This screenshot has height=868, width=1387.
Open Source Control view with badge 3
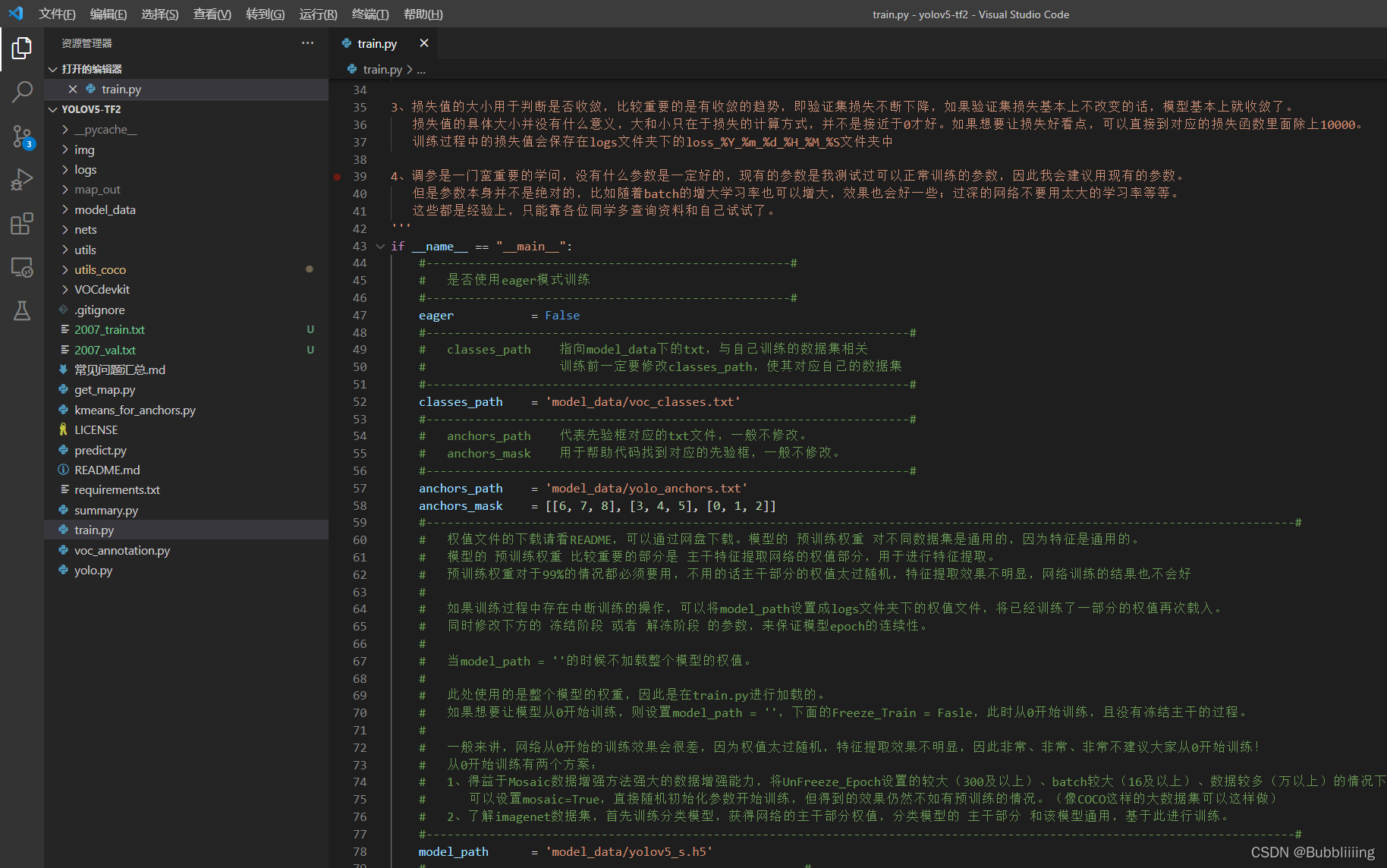coord(22,137)
